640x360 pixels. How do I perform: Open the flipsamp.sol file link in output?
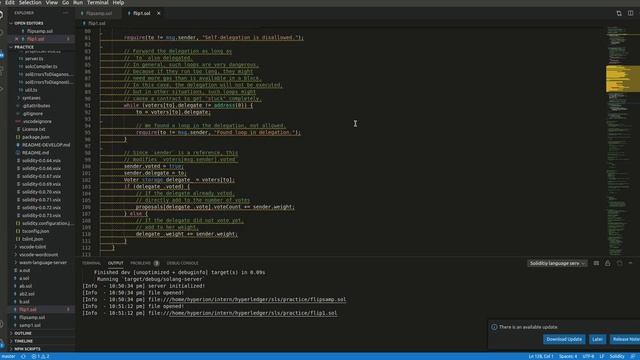click(x=258, y=300)
